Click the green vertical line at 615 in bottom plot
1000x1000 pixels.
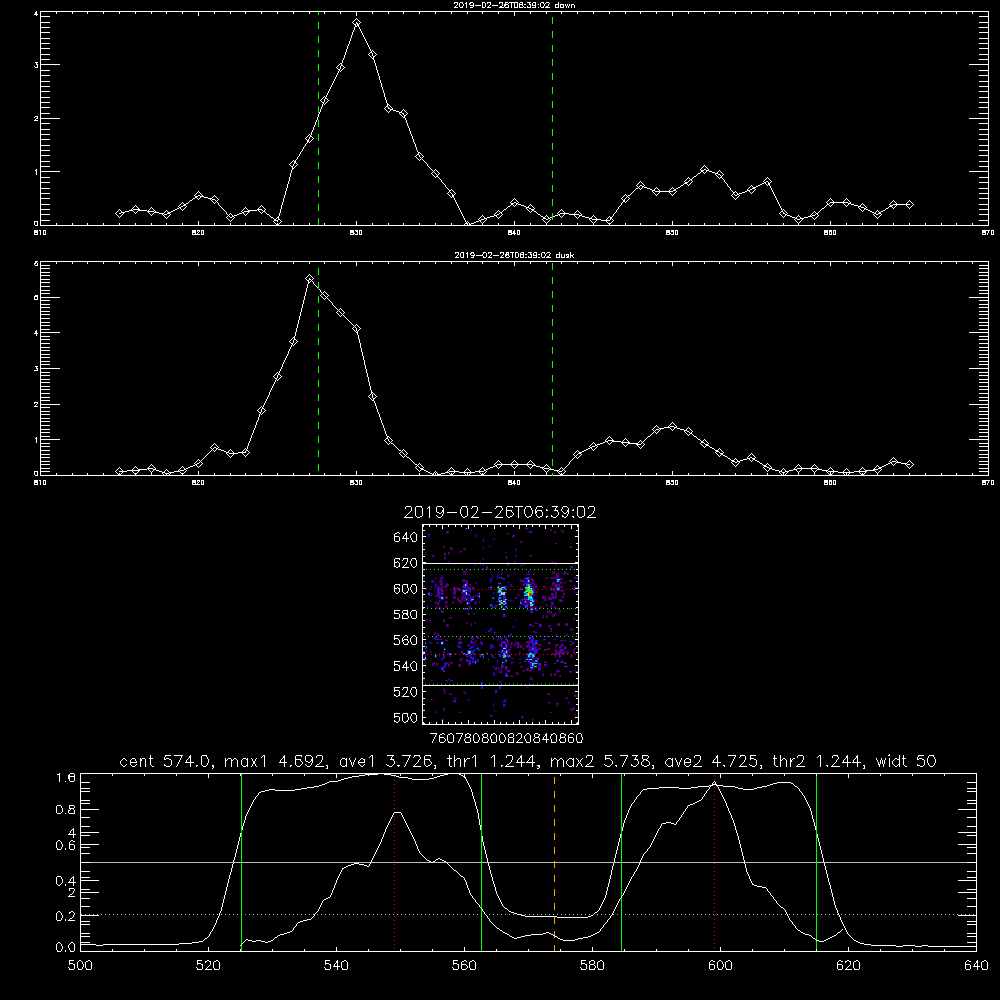click(816, 862)
